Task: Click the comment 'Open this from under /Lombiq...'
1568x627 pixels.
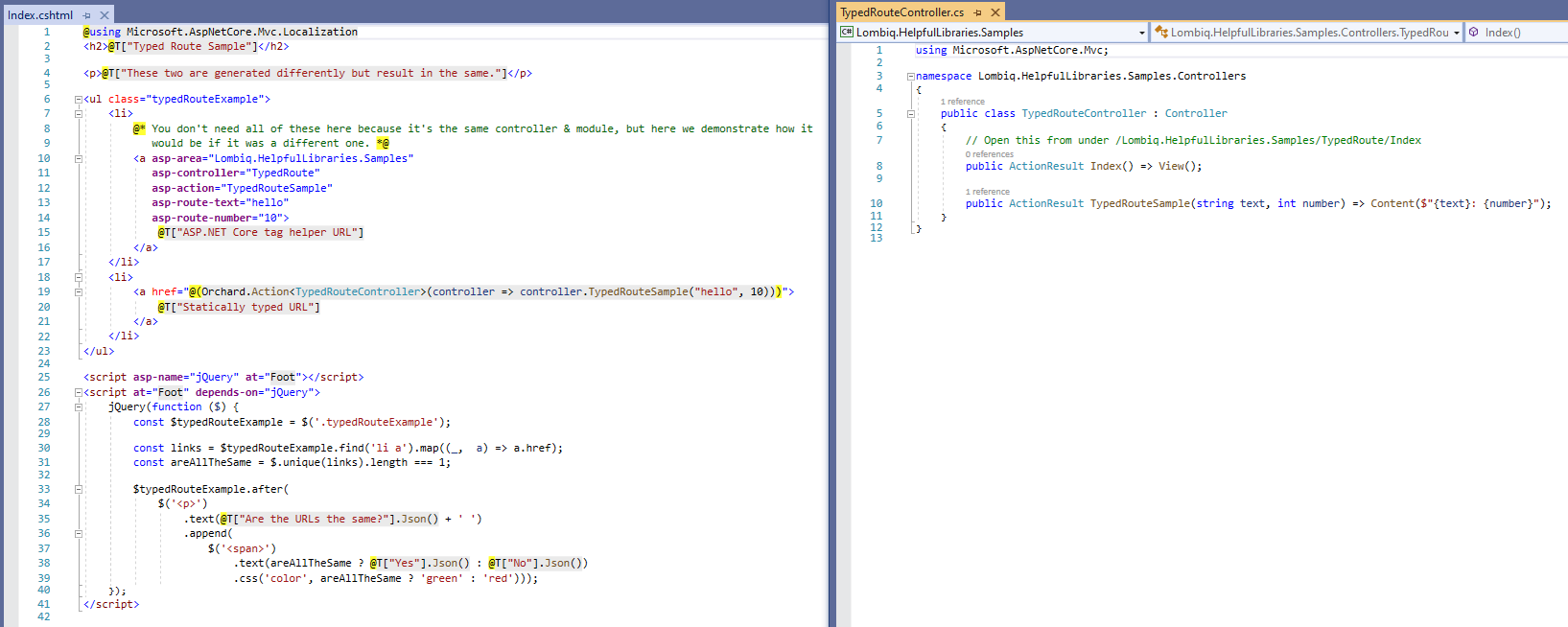Action: pos(1193,140)
